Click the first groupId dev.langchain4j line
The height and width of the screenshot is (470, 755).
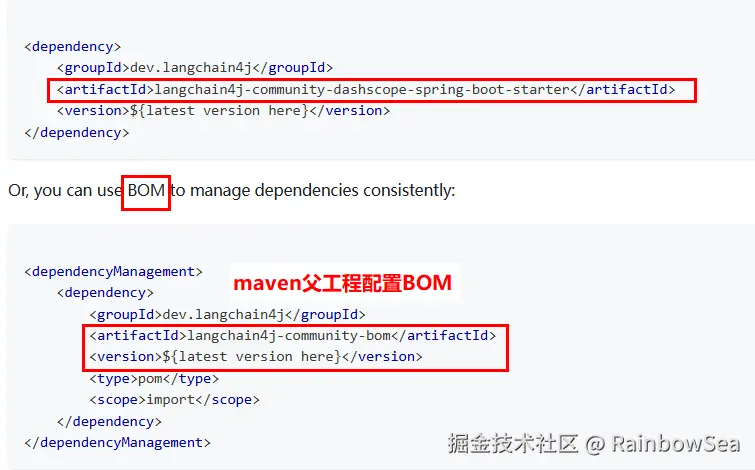(195, 68)
